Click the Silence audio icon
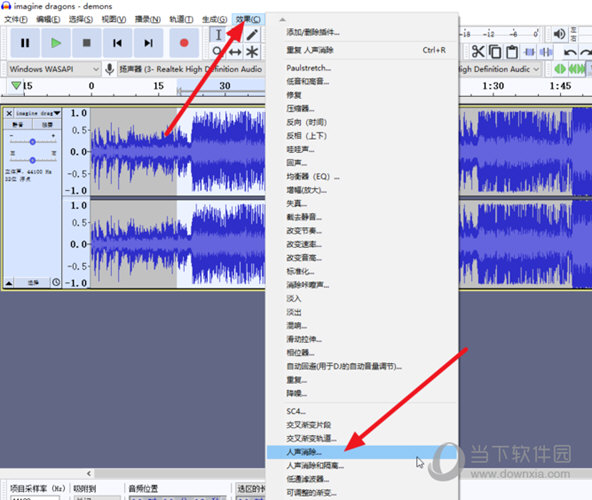The height and width of the screenshot is (500, 592). click(x=546, y=52)
